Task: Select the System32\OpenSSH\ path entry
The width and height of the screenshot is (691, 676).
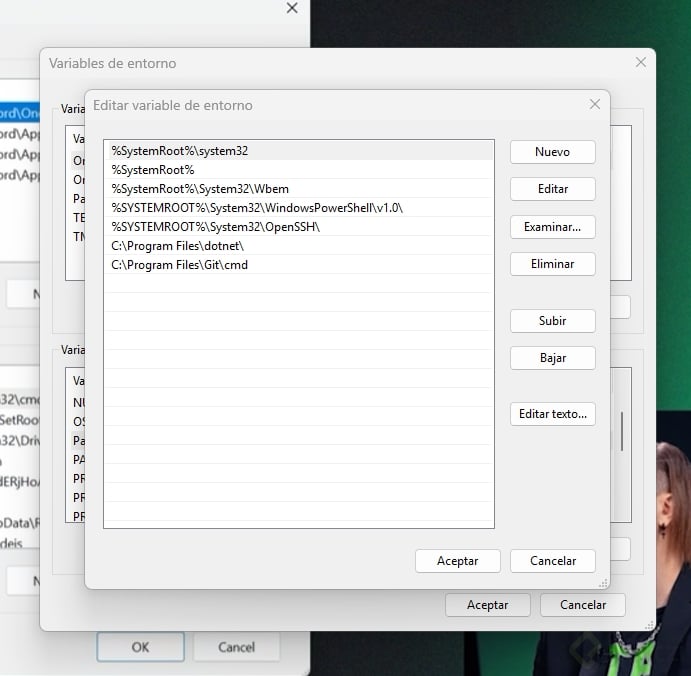Action: [x=299, y=227]
